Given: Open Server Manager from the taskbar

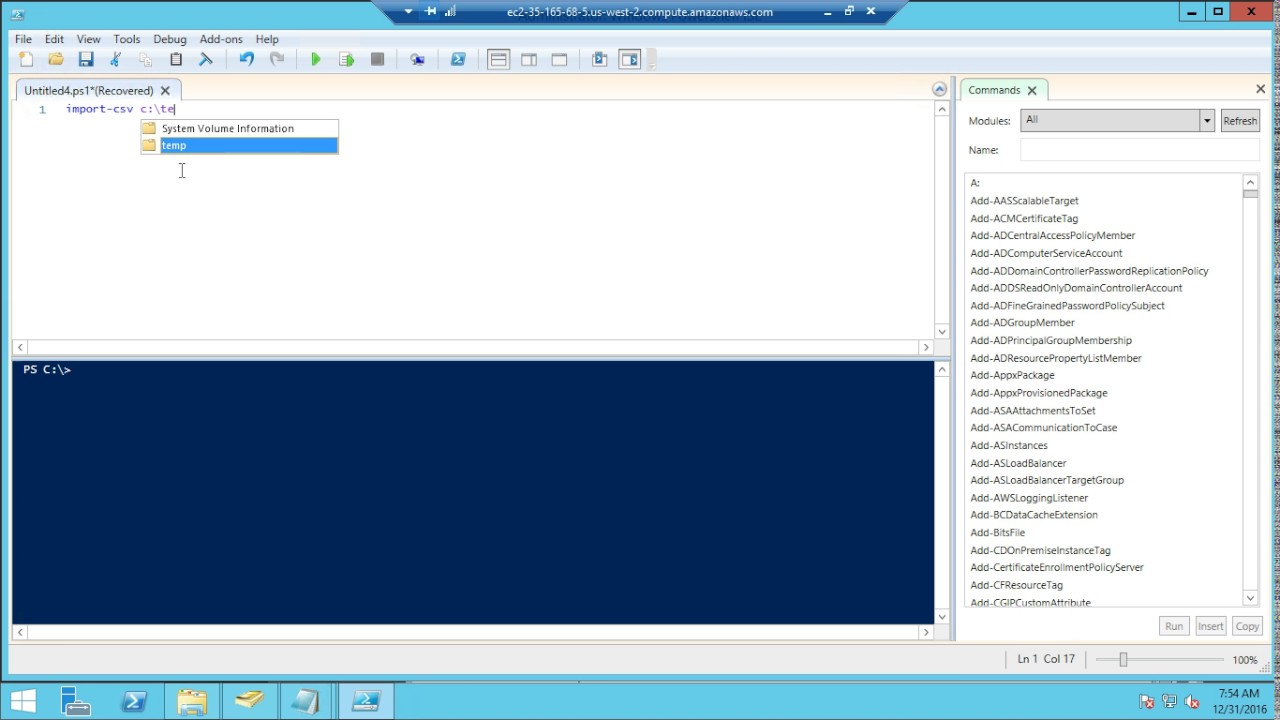Looking at the screenshot, I should point(74,700).
